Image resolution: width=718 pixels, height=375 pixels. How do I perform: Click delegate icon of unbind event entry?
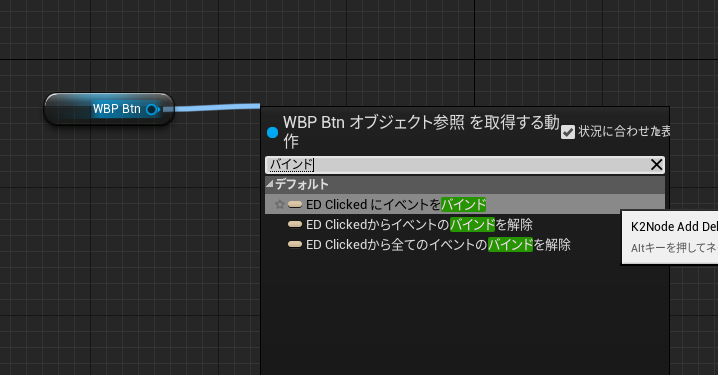point(295,224)
